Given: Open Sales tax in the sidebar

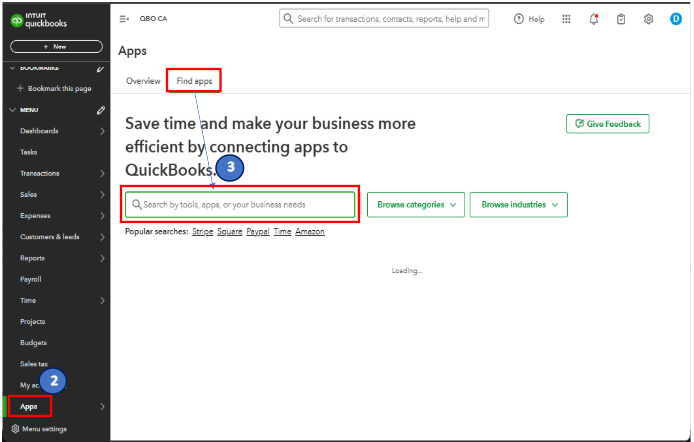Looking at the screenshot, I should click(x=34, y=364).
